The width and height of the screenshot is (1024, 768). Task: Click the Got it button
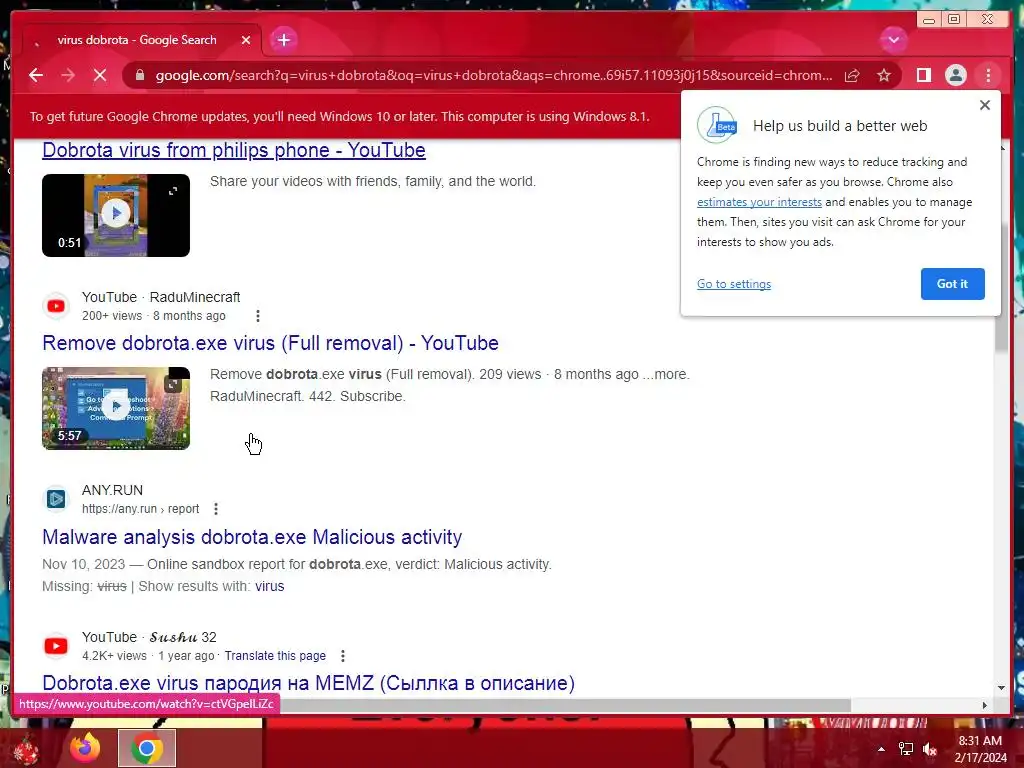tap(952, 284)
